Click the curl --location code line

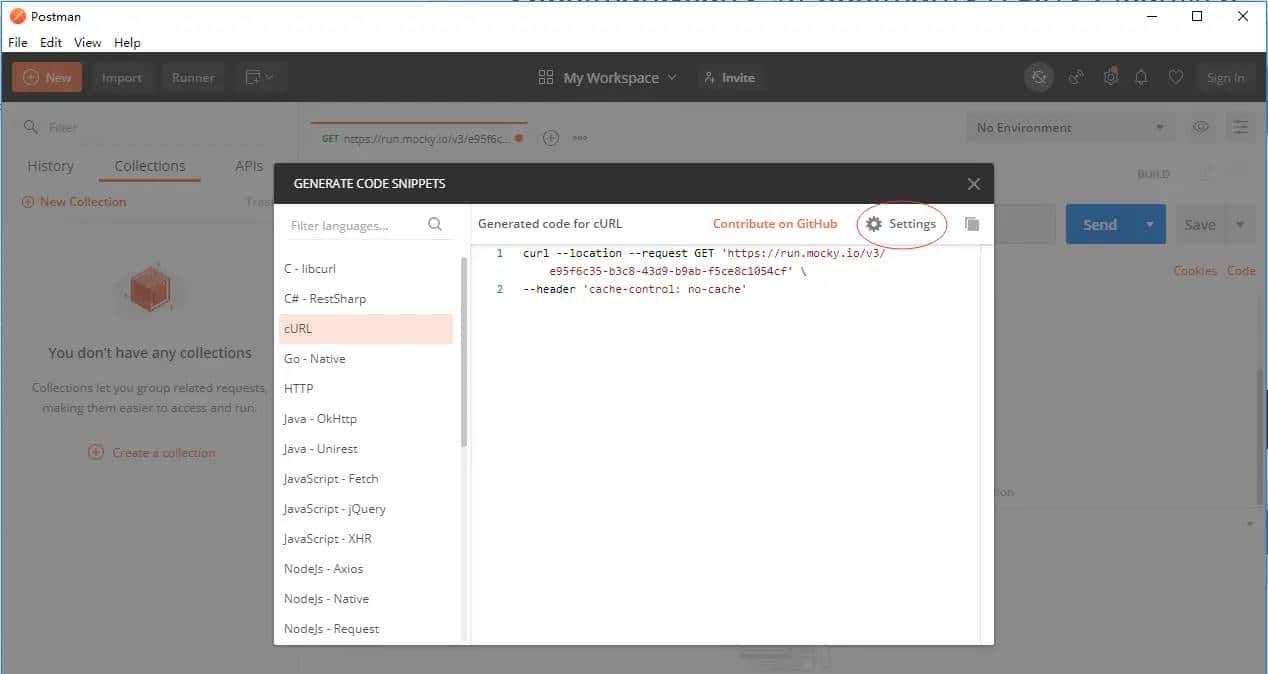(704, 262)
